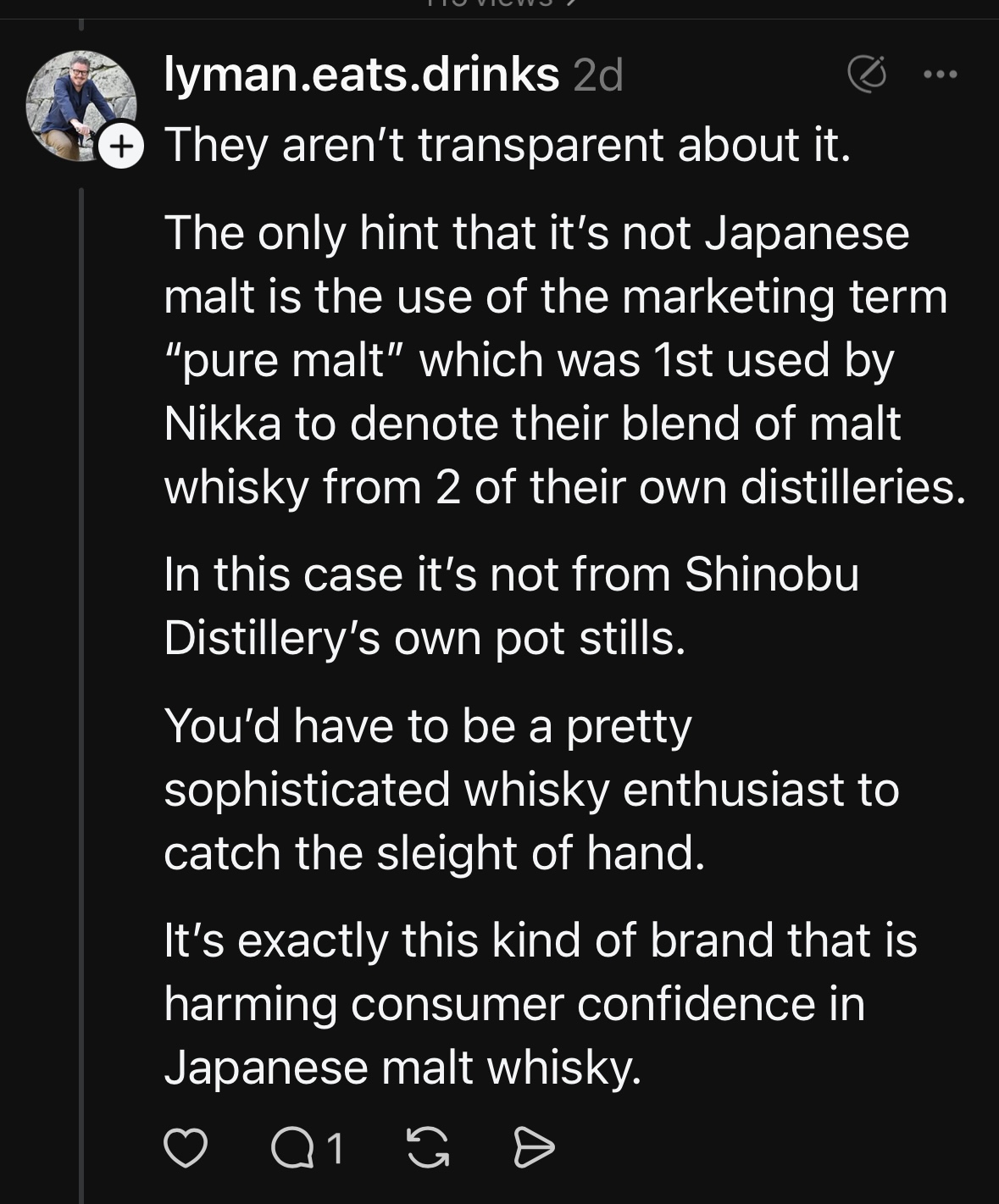Tap the pencil-in-circle icon near the timestamp
999x1204 pixels.
coord(867,75)
